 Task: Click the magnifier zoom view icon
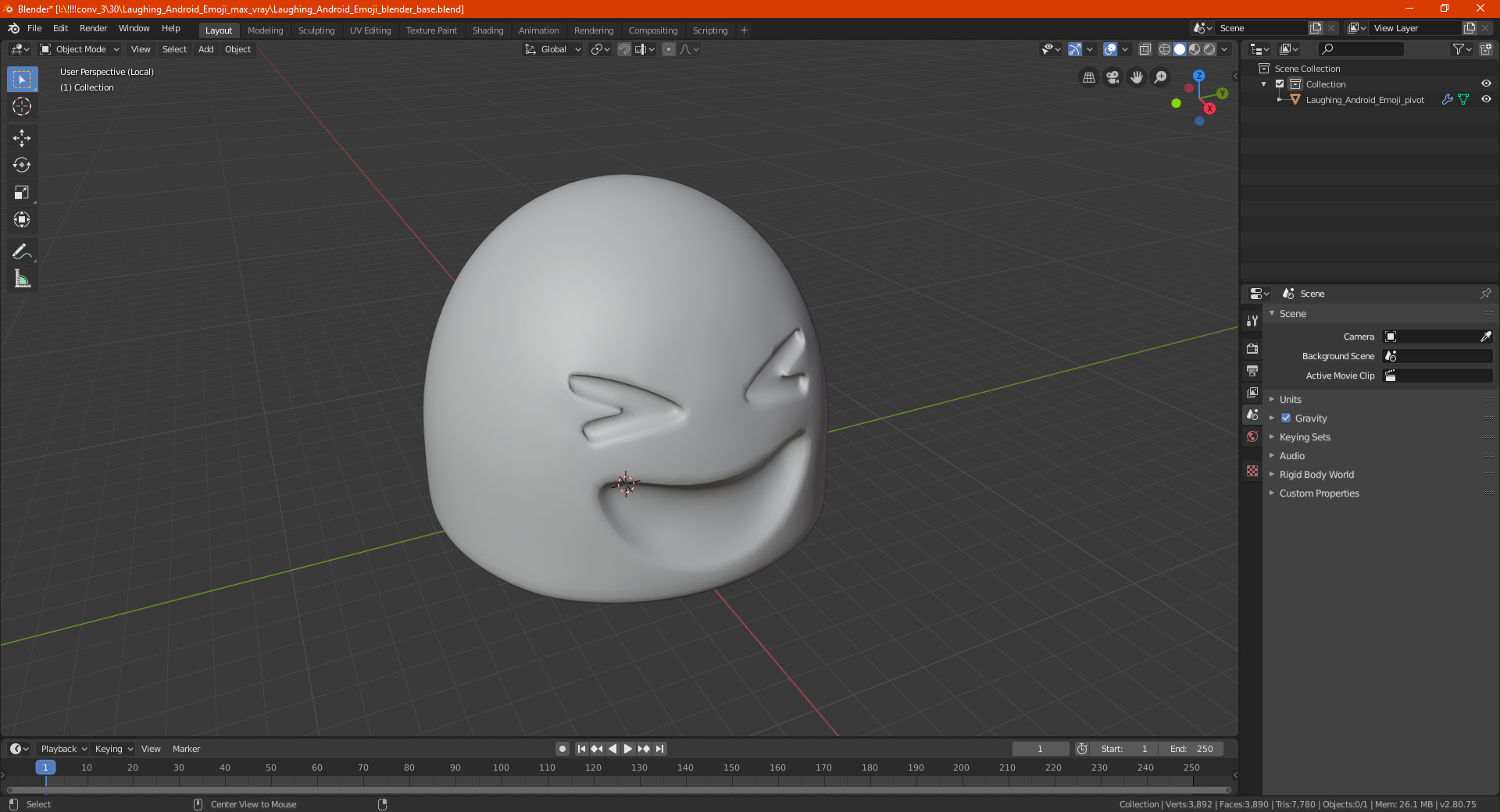click(x=1161, y=77)
